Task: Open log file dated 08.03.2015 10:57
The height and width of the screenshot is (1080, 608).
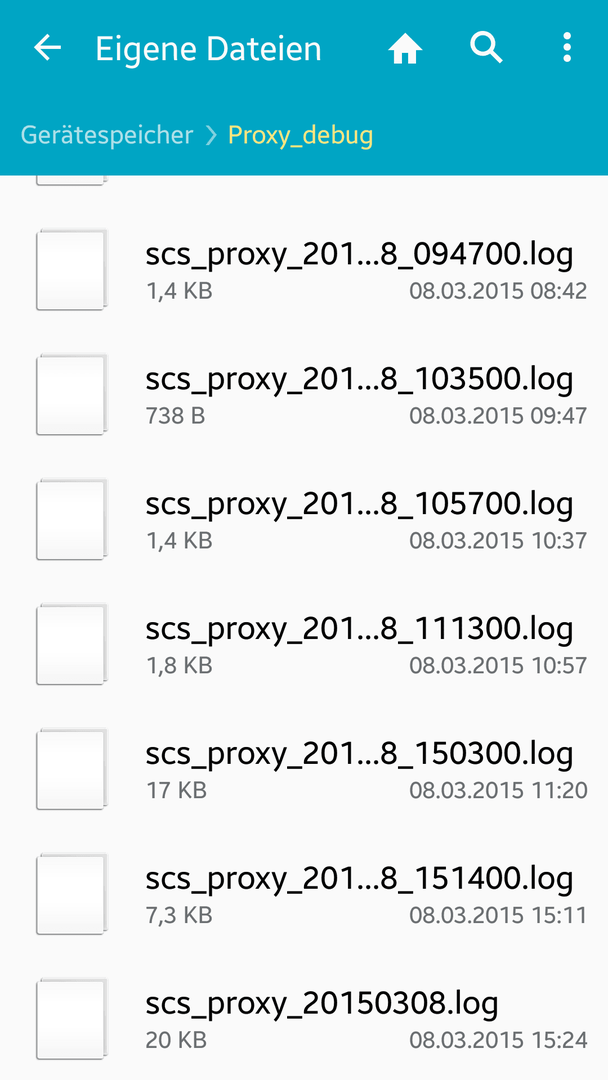Action: pyautogui.click(x=304, y=643)
